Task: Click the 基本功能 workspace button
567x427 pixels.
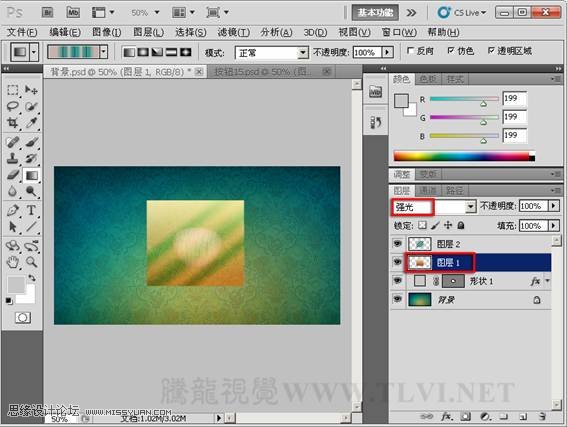Action: [375, 13]
